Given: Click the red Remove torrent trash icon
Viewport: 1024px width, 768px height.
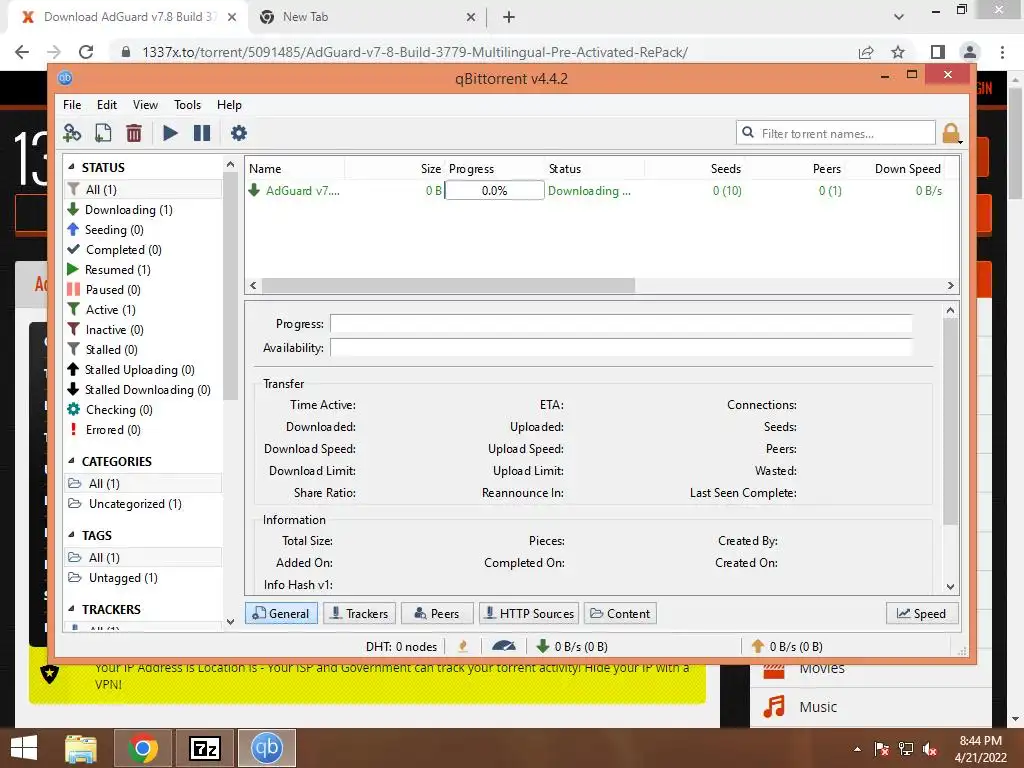Looking at the screenshot, I should pyautogui.click(x=134, y=133).
